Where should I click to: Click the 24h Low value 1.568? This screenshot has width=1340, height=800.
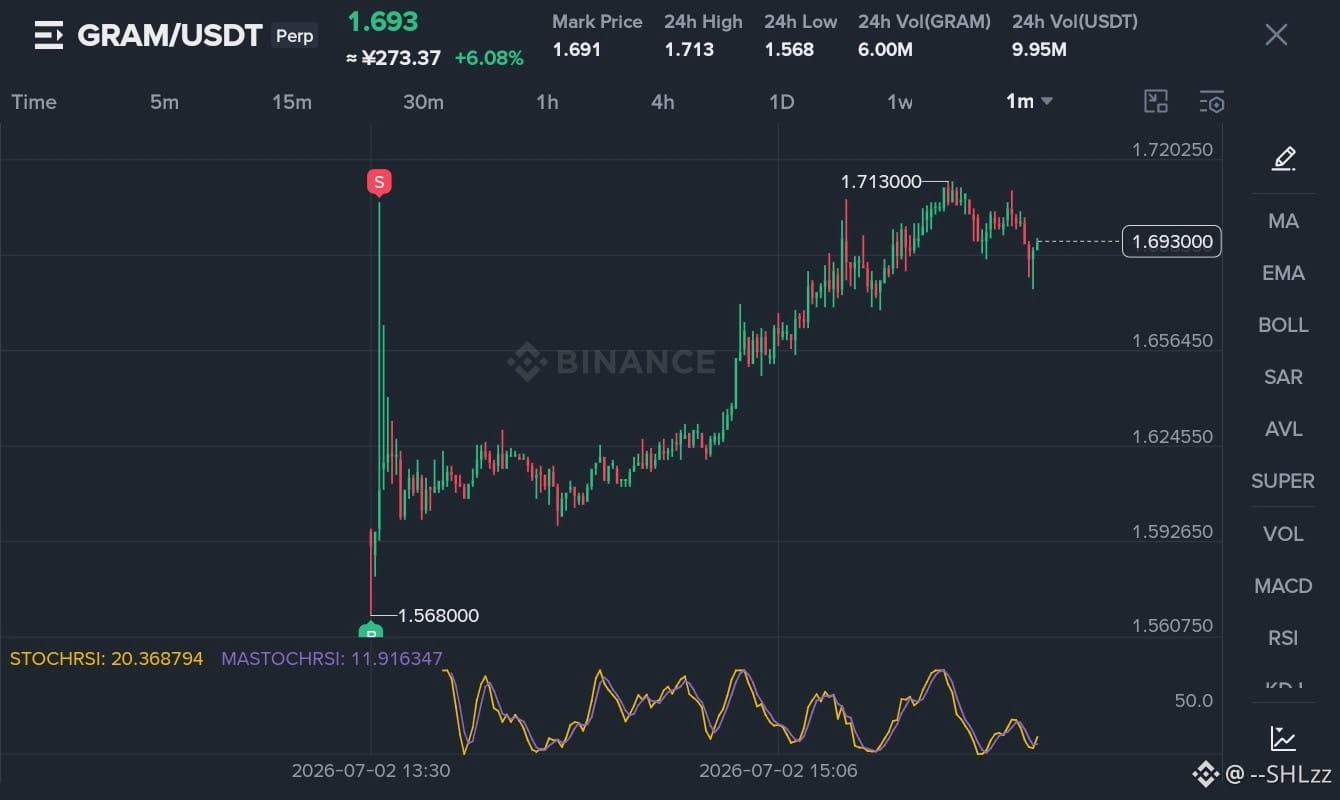(789, 49)
